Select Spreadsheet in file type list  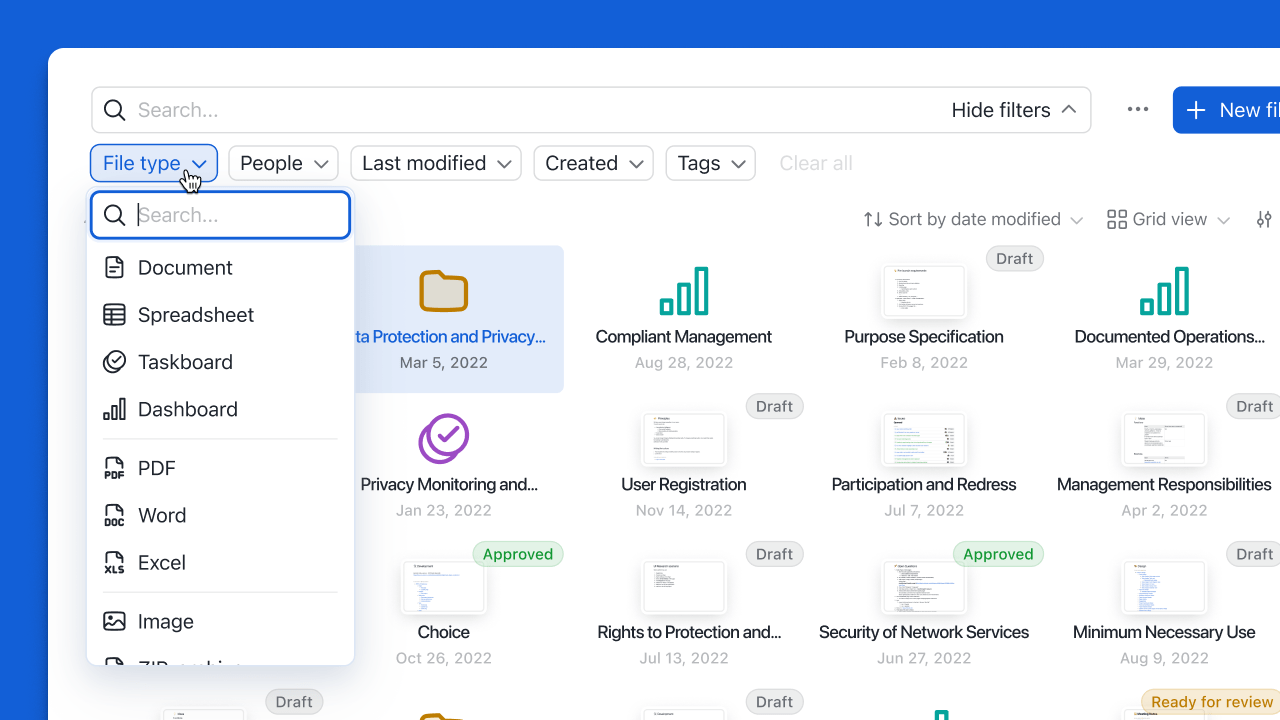pyautogui.click(x=196, y=315)
